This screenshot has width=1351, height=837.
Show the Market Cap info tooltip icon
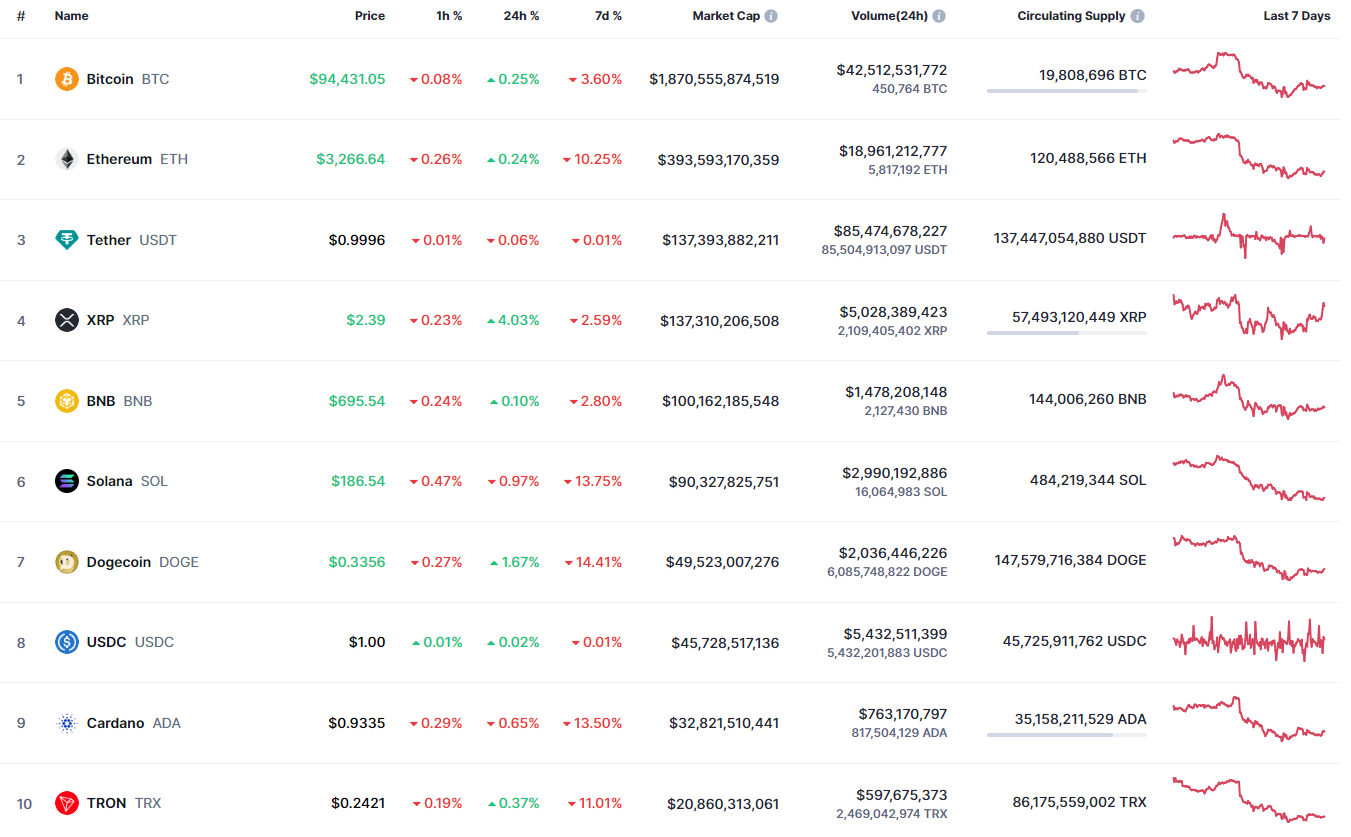pyautogui.click(x=771, y=16)
